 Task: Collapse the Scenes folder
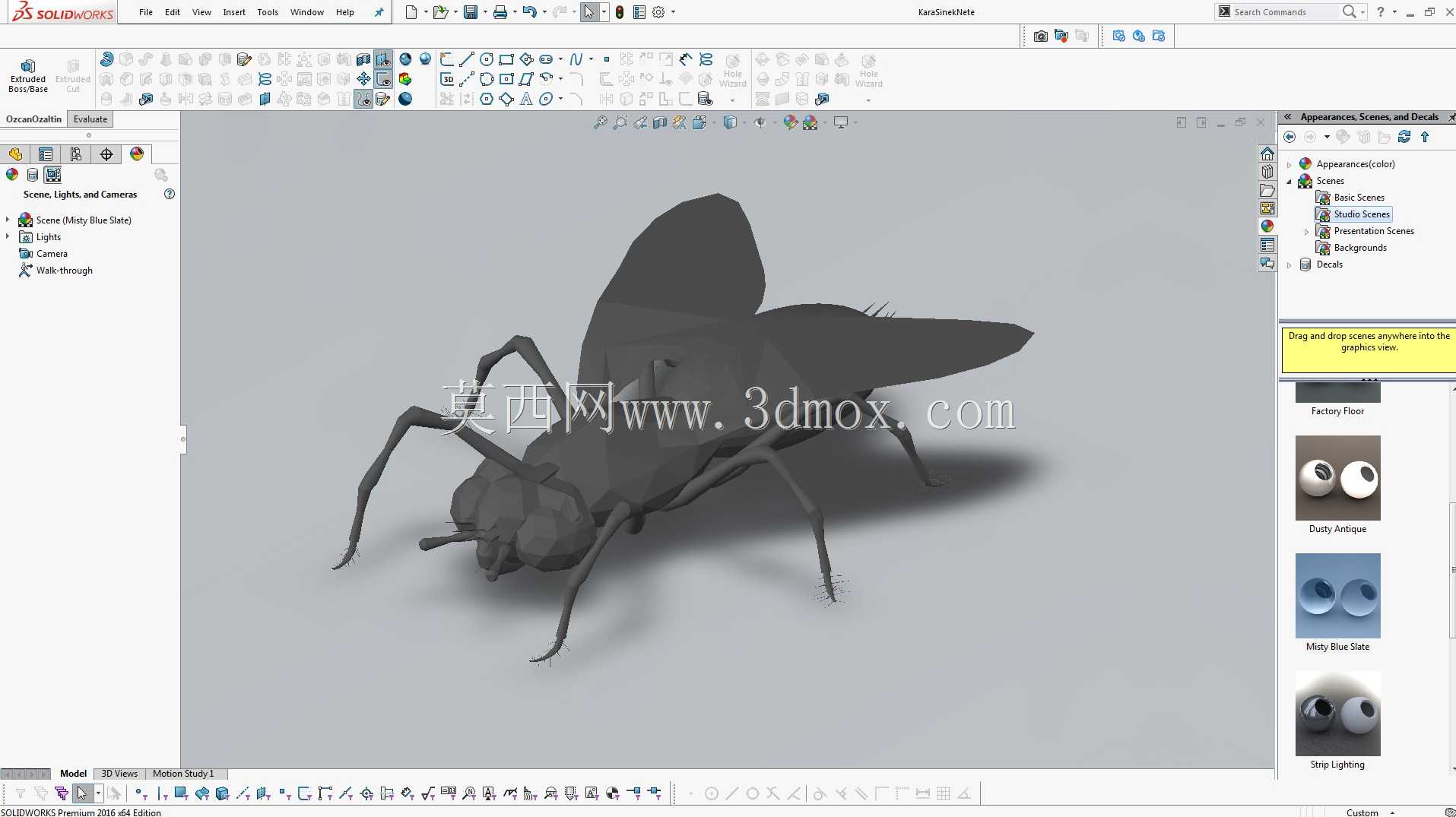click(1289, 181)
